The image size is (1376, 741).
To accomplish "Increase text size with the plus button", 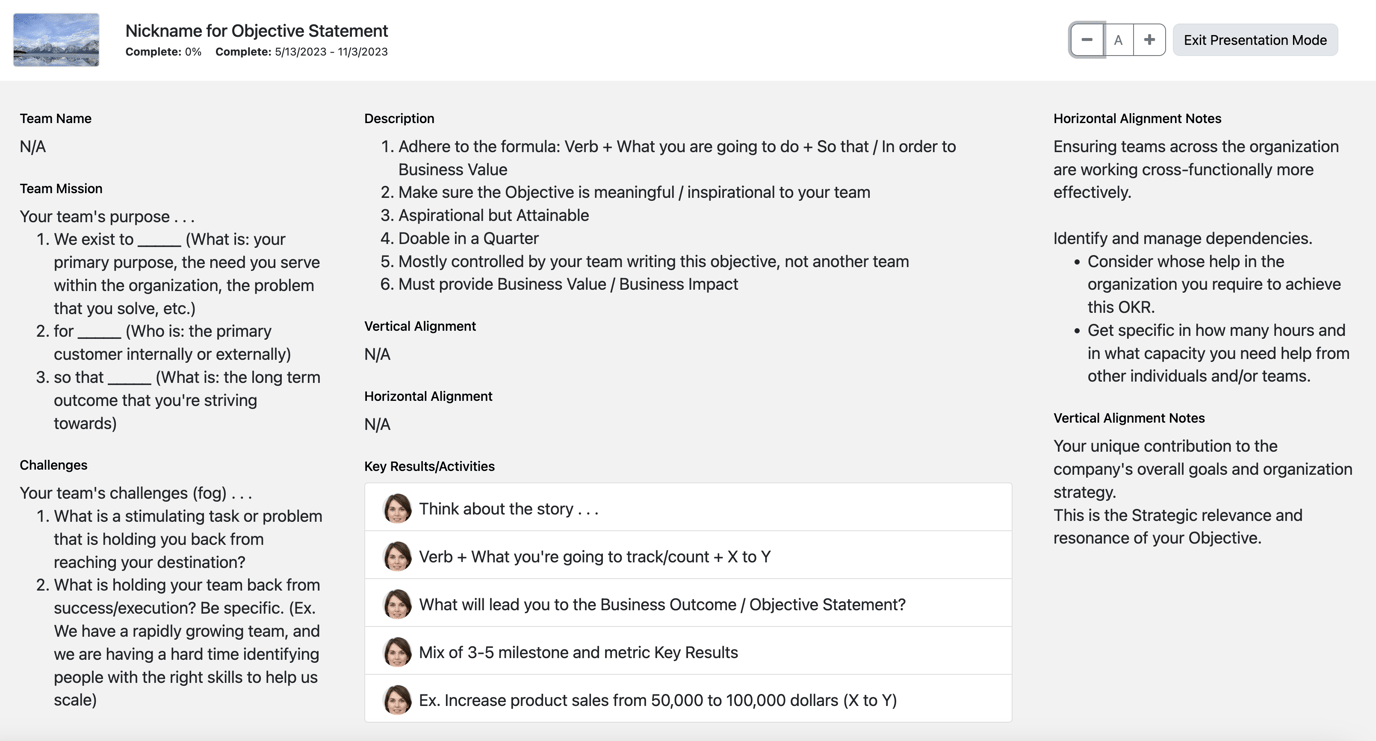I will tap(1148, 39).
